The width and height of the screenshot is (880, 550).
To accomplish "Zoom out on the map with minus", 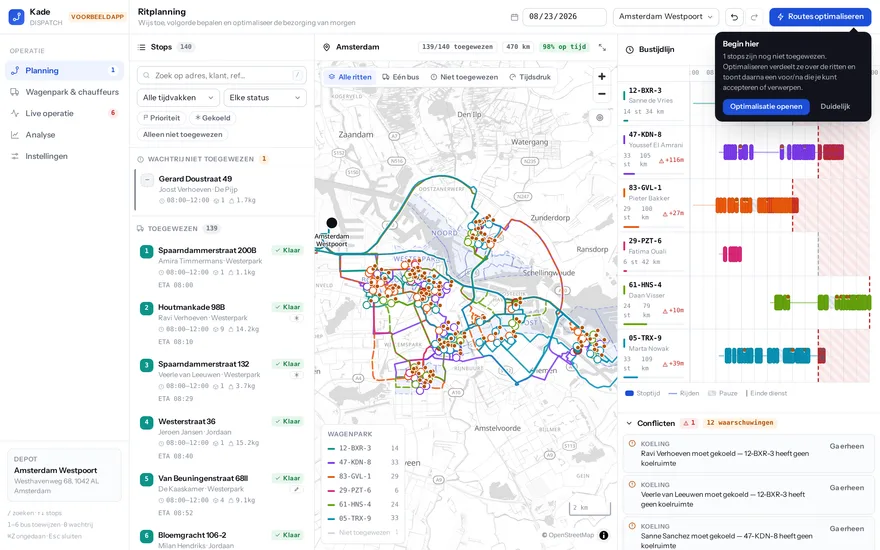I will coord(602,94).
